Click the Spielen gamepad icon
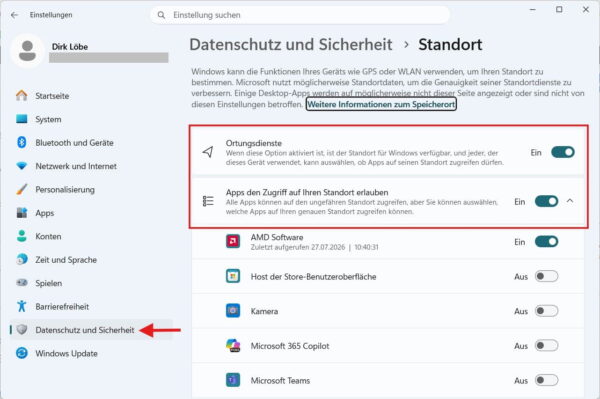The width and height of the screenshot is (600, 399). [22, 283]
